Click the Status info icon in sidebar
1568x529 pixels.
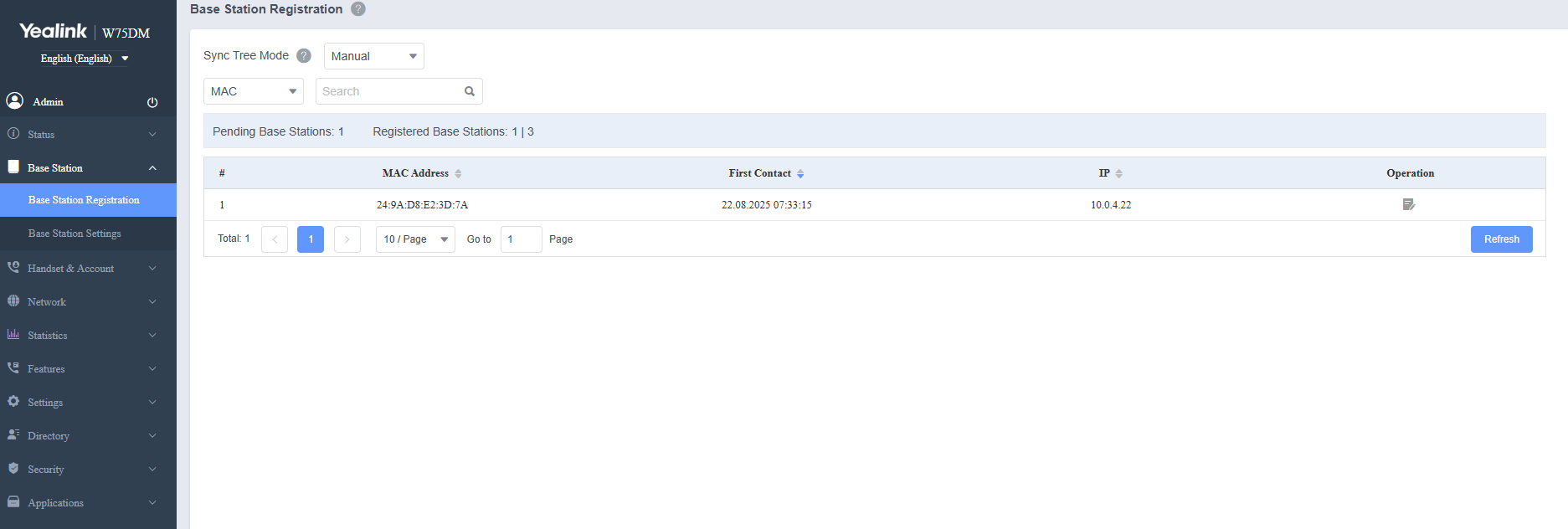pyautogui.click(x=13, y=133)
